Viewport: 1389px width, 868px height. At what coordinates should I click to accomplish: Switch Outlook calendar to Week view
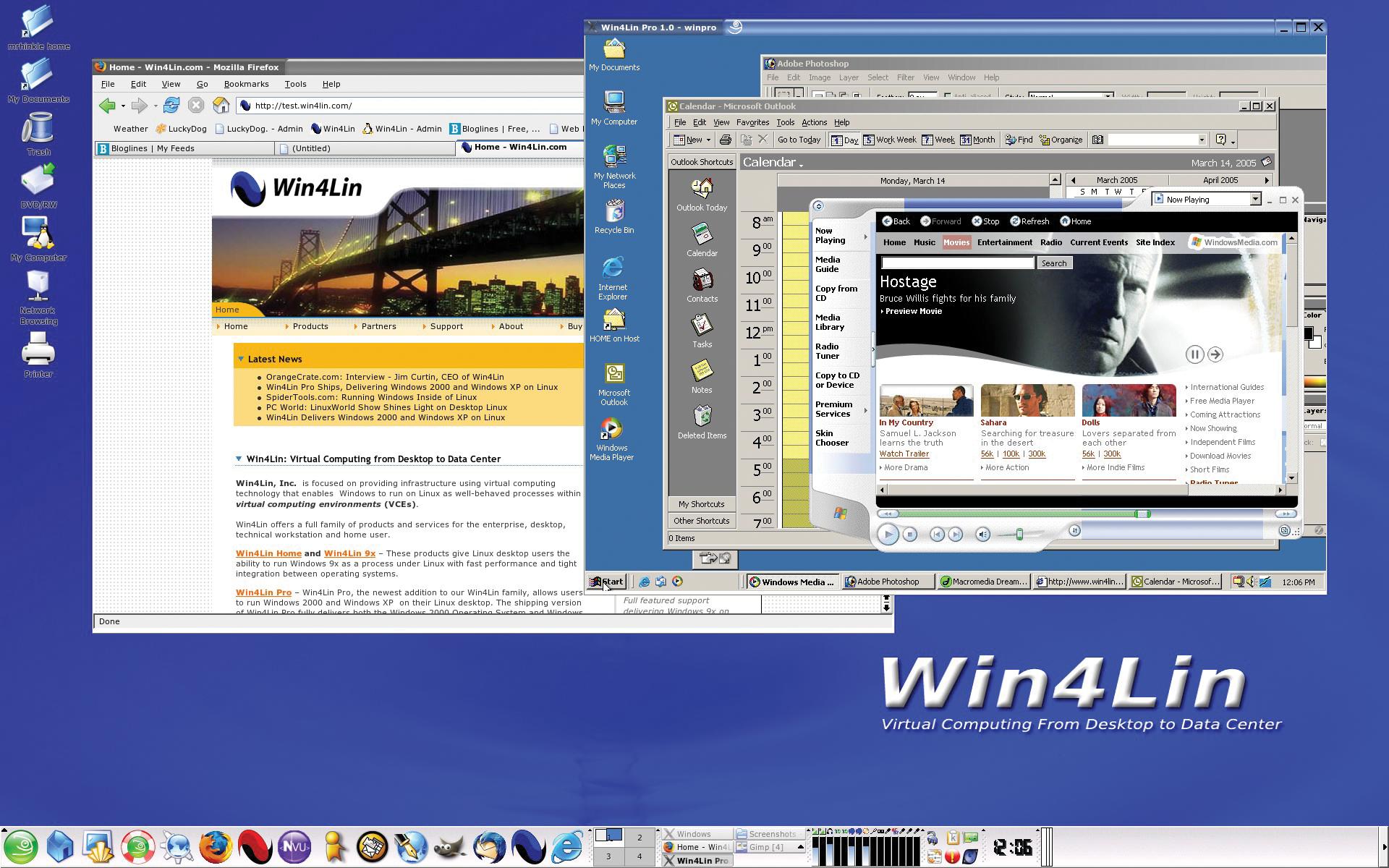click(x=938, y=140)
